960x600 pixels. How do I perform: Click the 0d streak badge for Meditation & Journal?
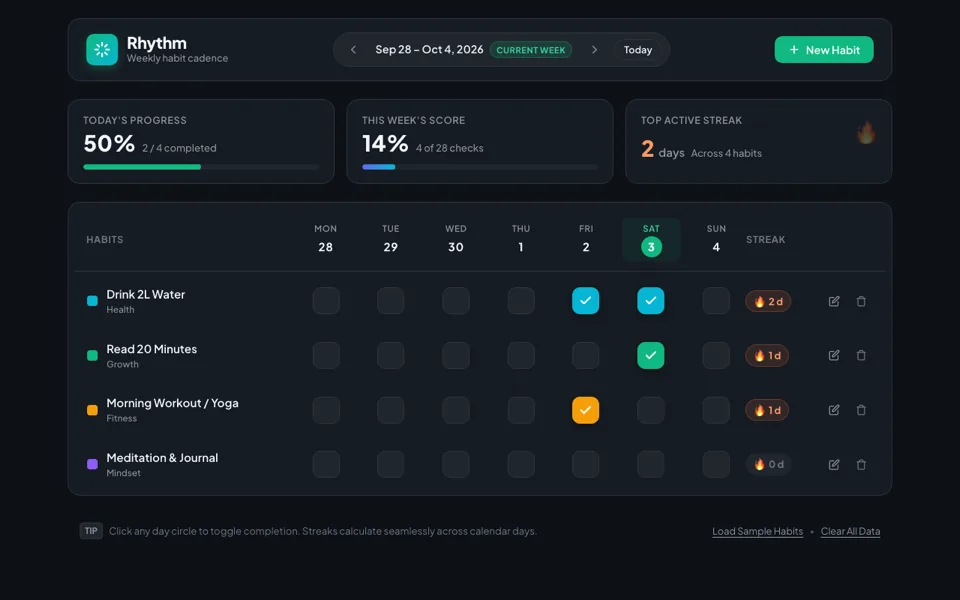(768, 465)
